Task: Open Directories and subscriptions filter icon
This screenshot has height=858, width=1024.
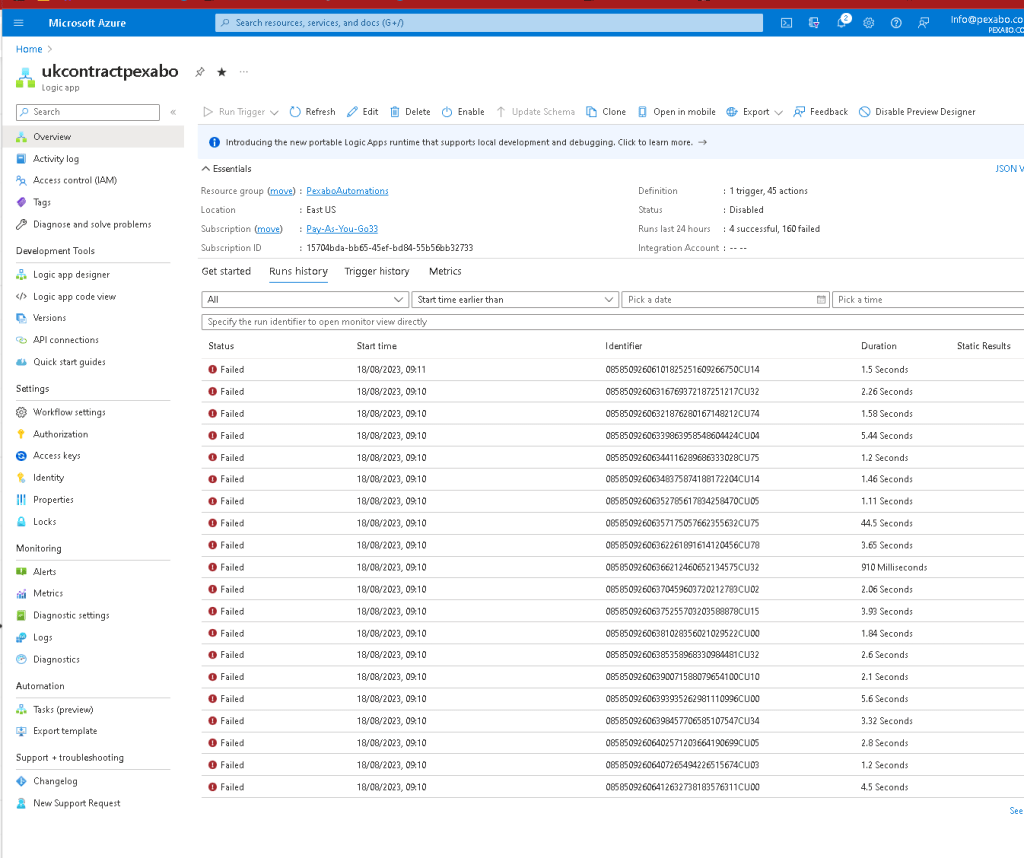Action: pyautogui.click(x=814, y=23)
